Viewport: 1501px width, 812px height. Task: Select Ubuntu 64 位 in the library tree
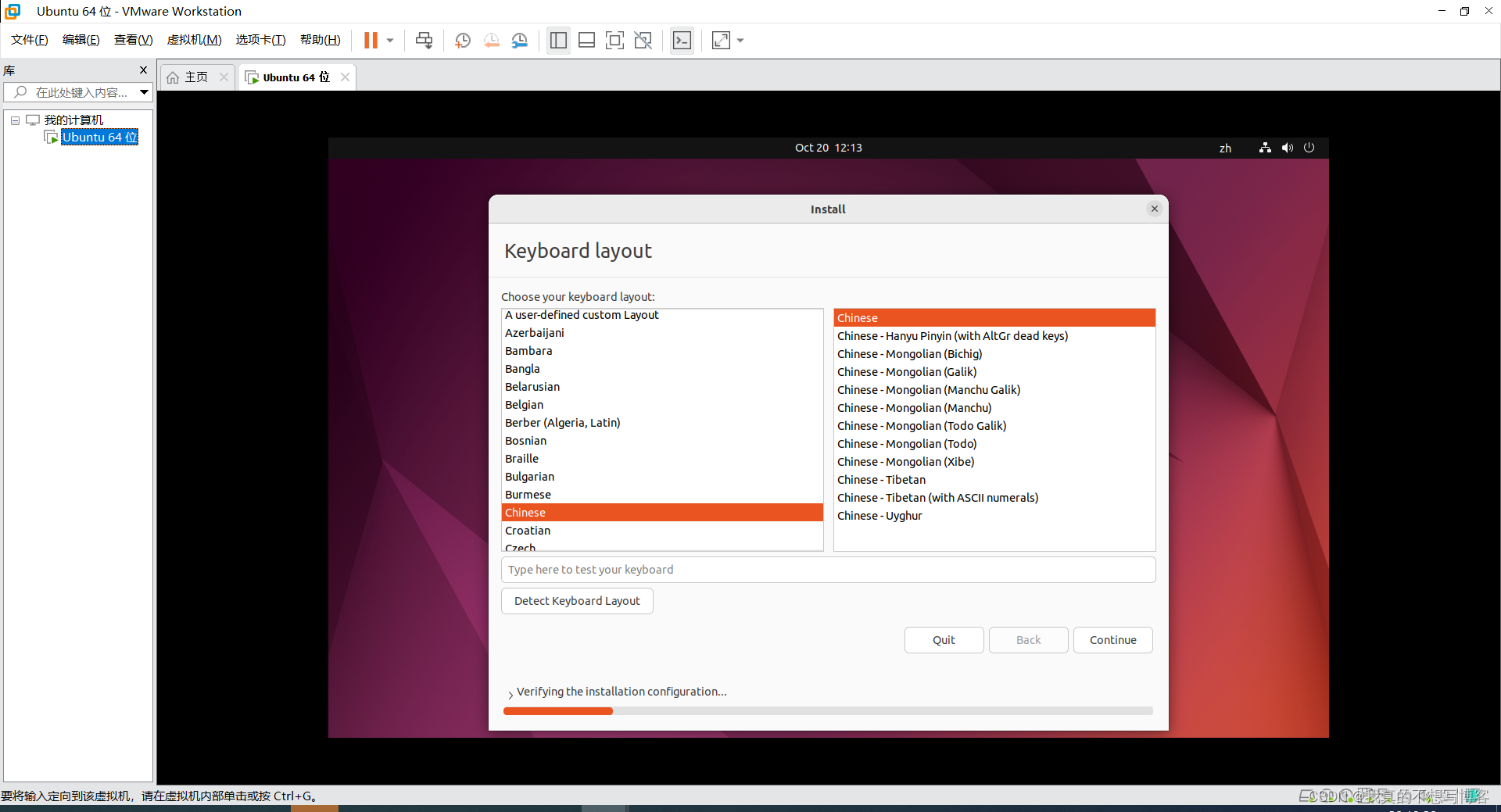click(x=99, y=138)
